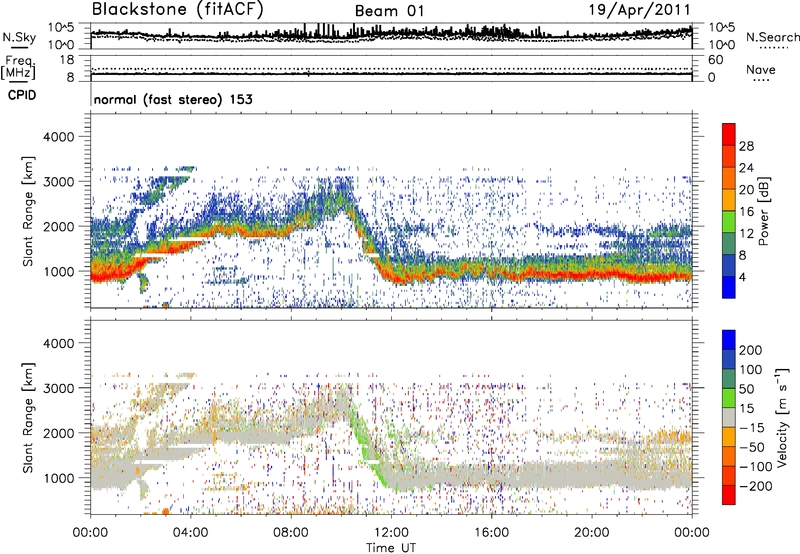Click the Freq. [MHz] axis label
The image size is (800, 554).
[18, 67]
